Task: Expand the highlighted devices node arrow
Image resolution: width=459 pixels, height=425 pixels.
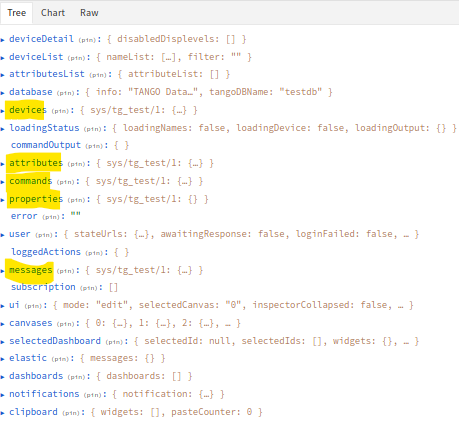Action: coord(3,111)
